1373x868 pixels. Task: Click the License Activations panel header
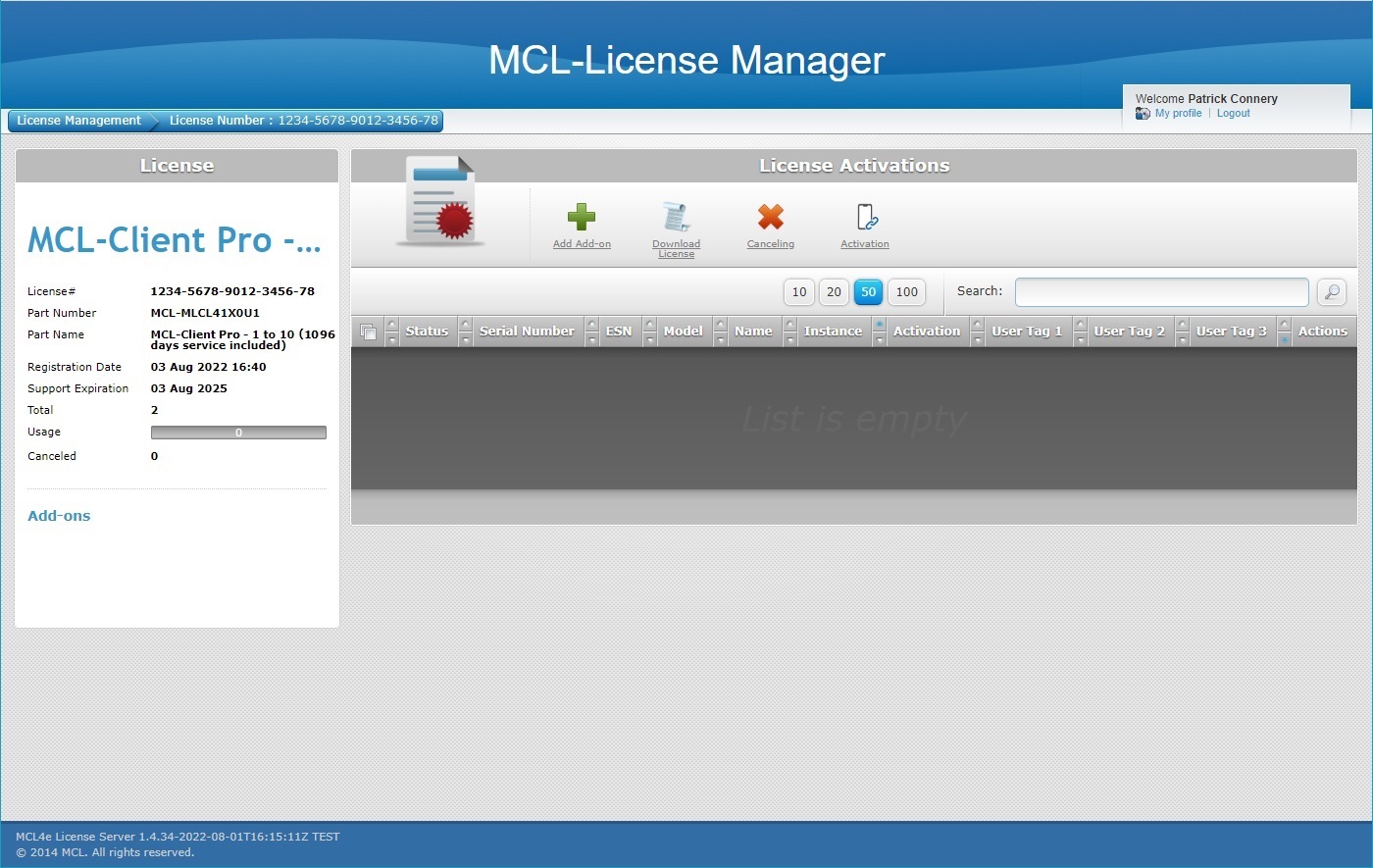click(x=854, y=166)
